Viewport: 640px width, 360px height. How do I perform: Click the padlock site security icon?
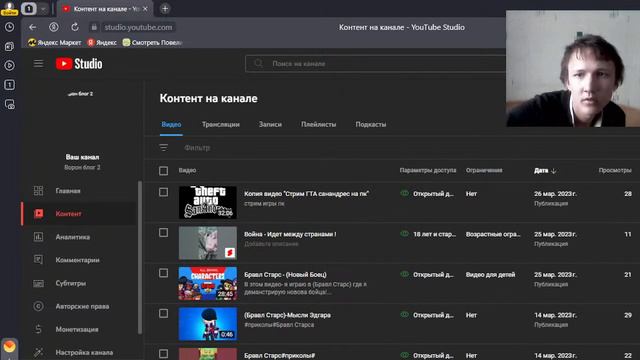point(94,27)
